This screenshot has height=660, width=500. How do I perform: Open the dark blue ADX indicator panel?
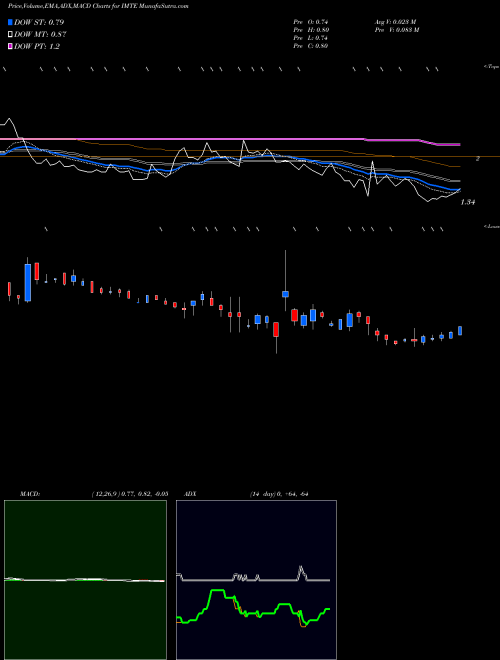point(256,580)
